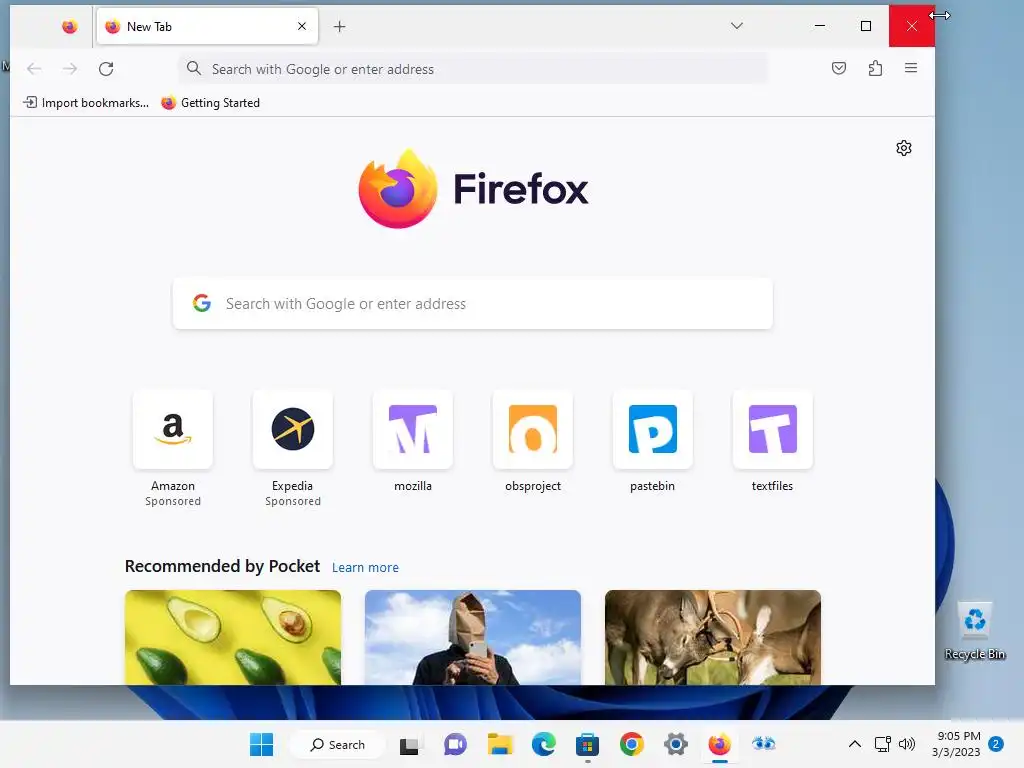Screen dimensions: 1024x768
Task: Open notification badge showing 2
Action: click(996, 744)
